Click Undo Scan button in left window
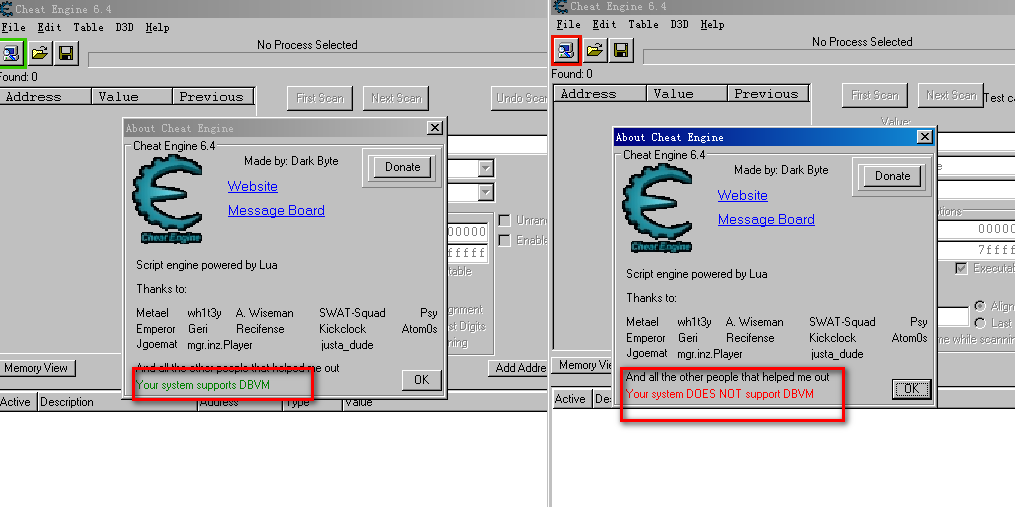Image resolution: width=1015 pixels, height=507 pixels. click(x=519, y=98)
